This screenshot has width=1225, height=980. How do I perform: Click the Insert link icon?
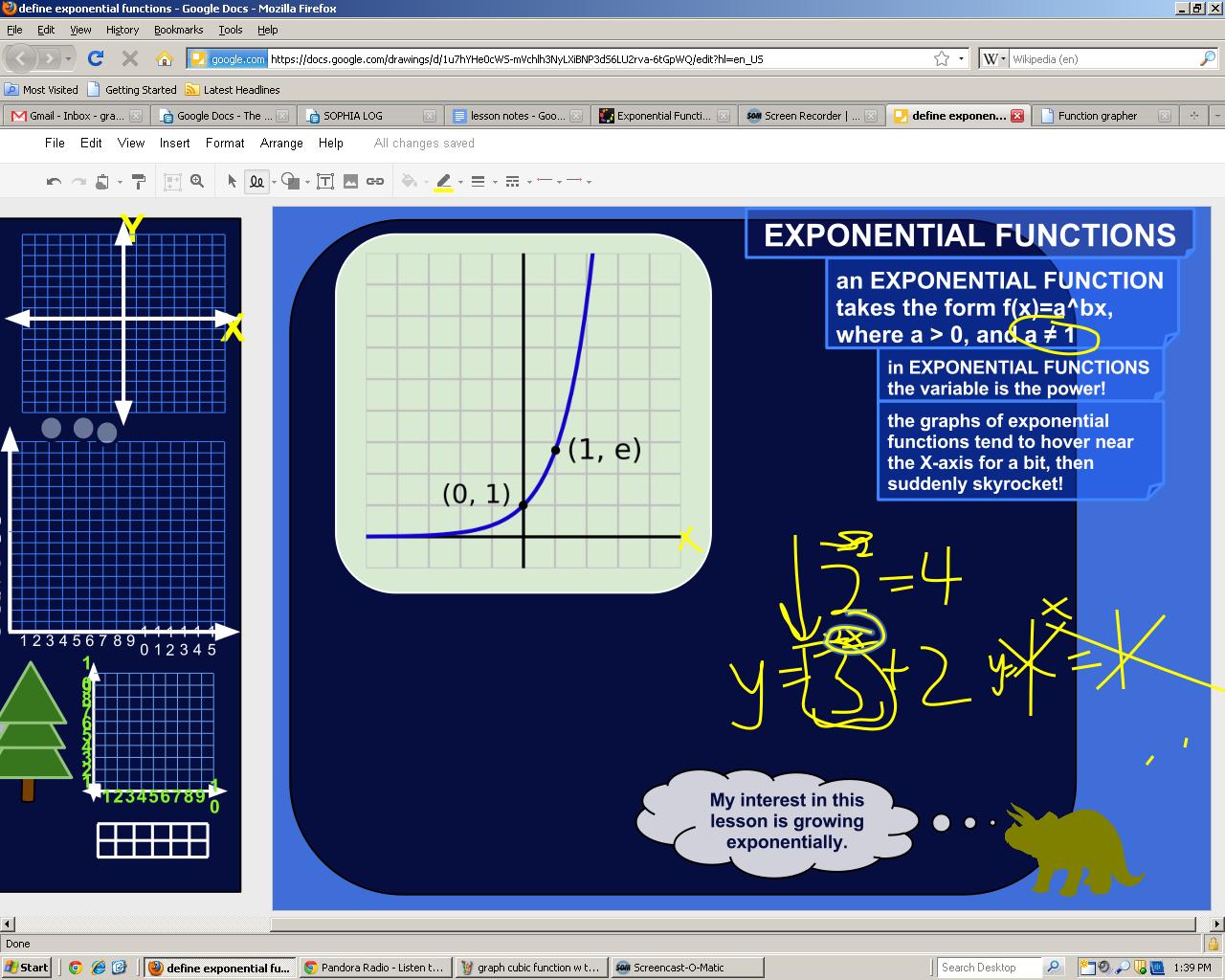click(x=375, y=181)
